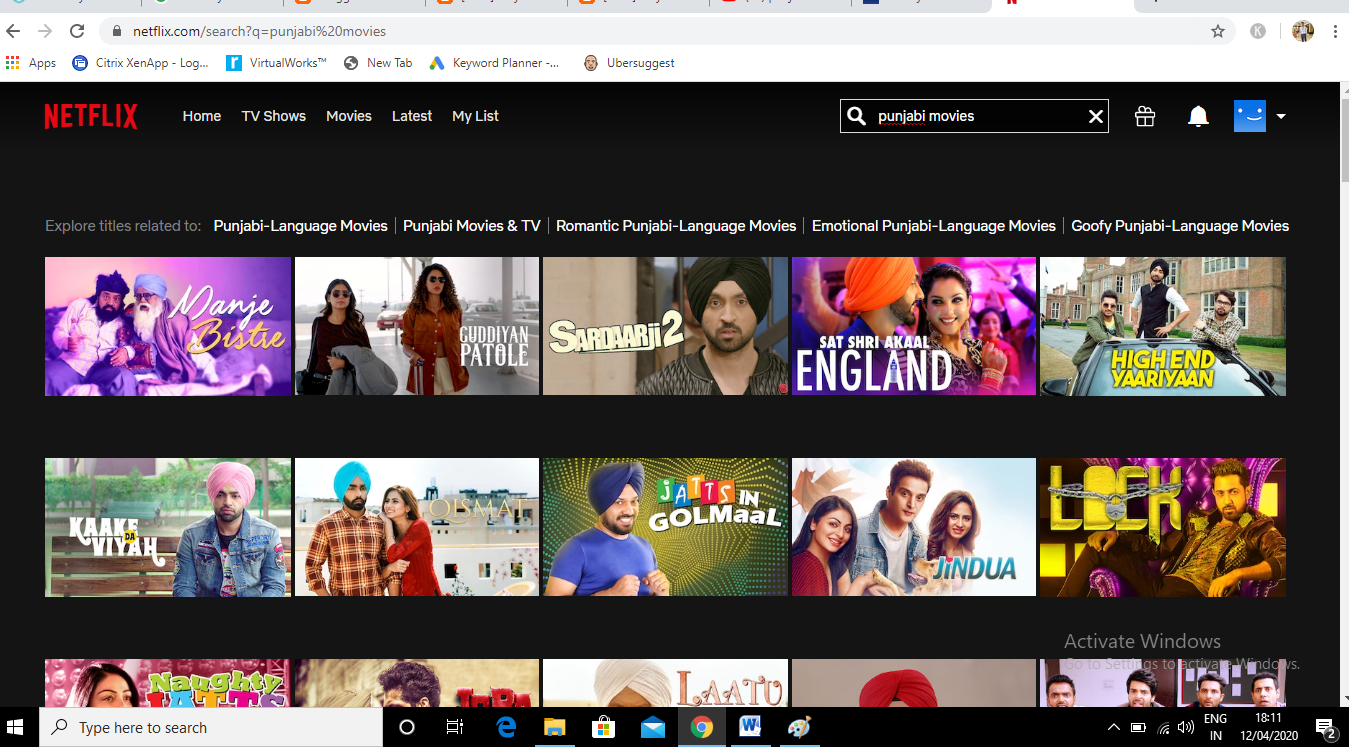The width and height of the screenshot is (1349, 747).
Task: Select the Naughty Jatts thumbnail
Action: 168,683
